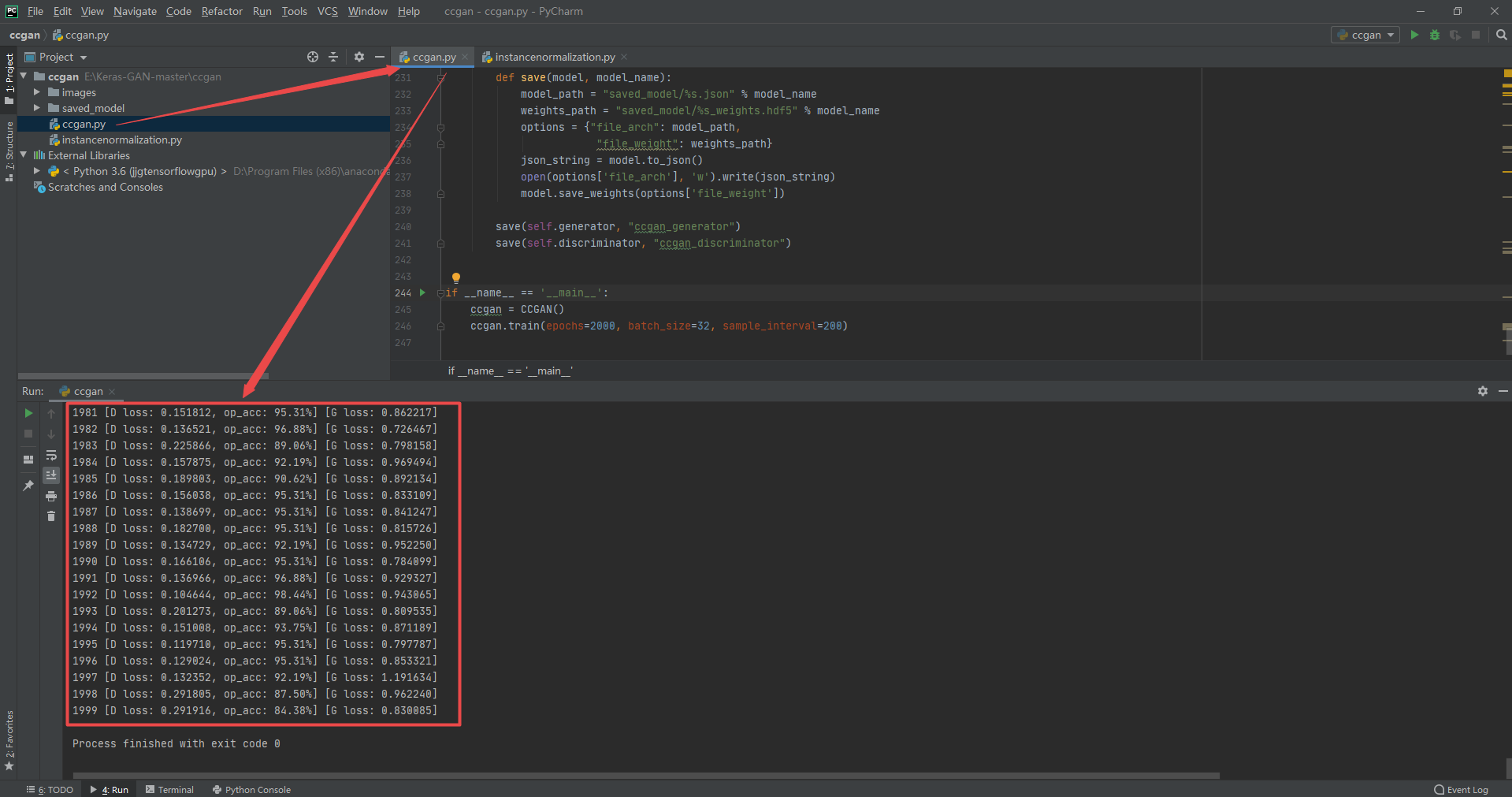Click ccgan project in breadcrumb bar

24,35
